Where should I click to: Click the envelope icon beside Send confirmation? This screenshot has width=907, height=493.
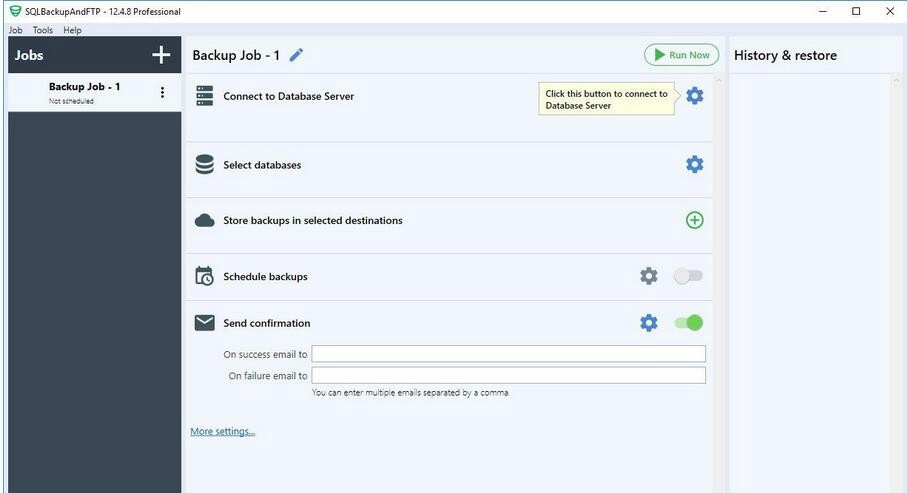click(204, 323)
